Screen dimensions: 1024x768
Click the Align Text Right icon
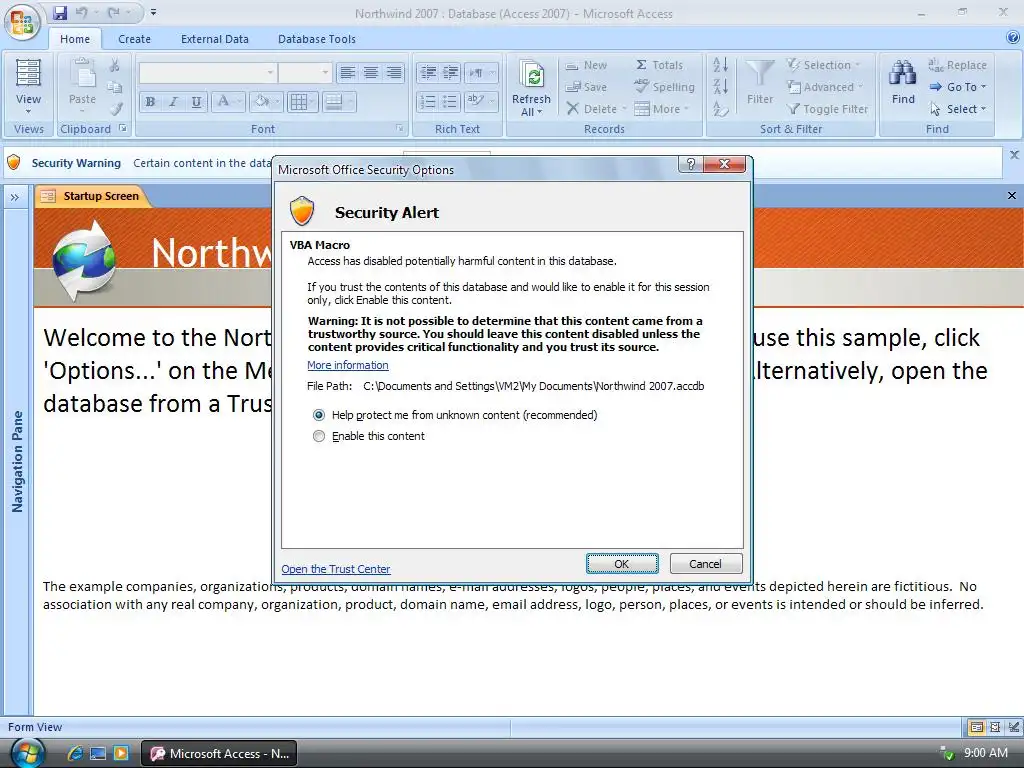(x=394, y=72)
